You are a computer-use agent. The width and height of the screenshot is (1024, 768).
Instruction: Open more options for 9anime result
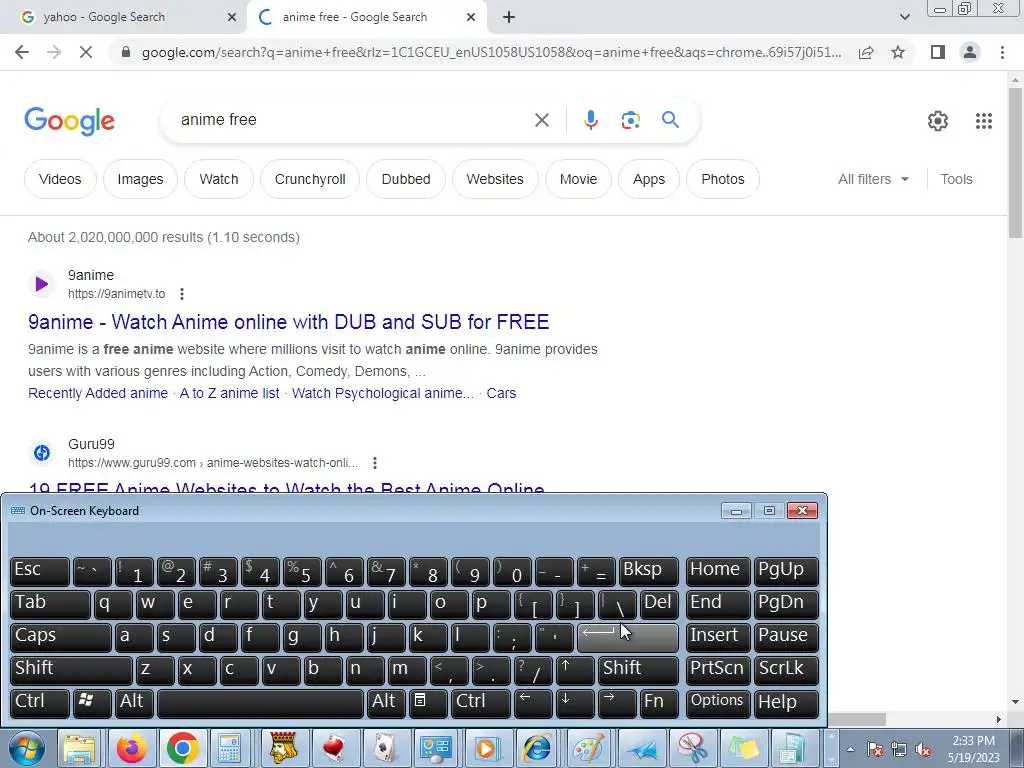tap(182, 294)
